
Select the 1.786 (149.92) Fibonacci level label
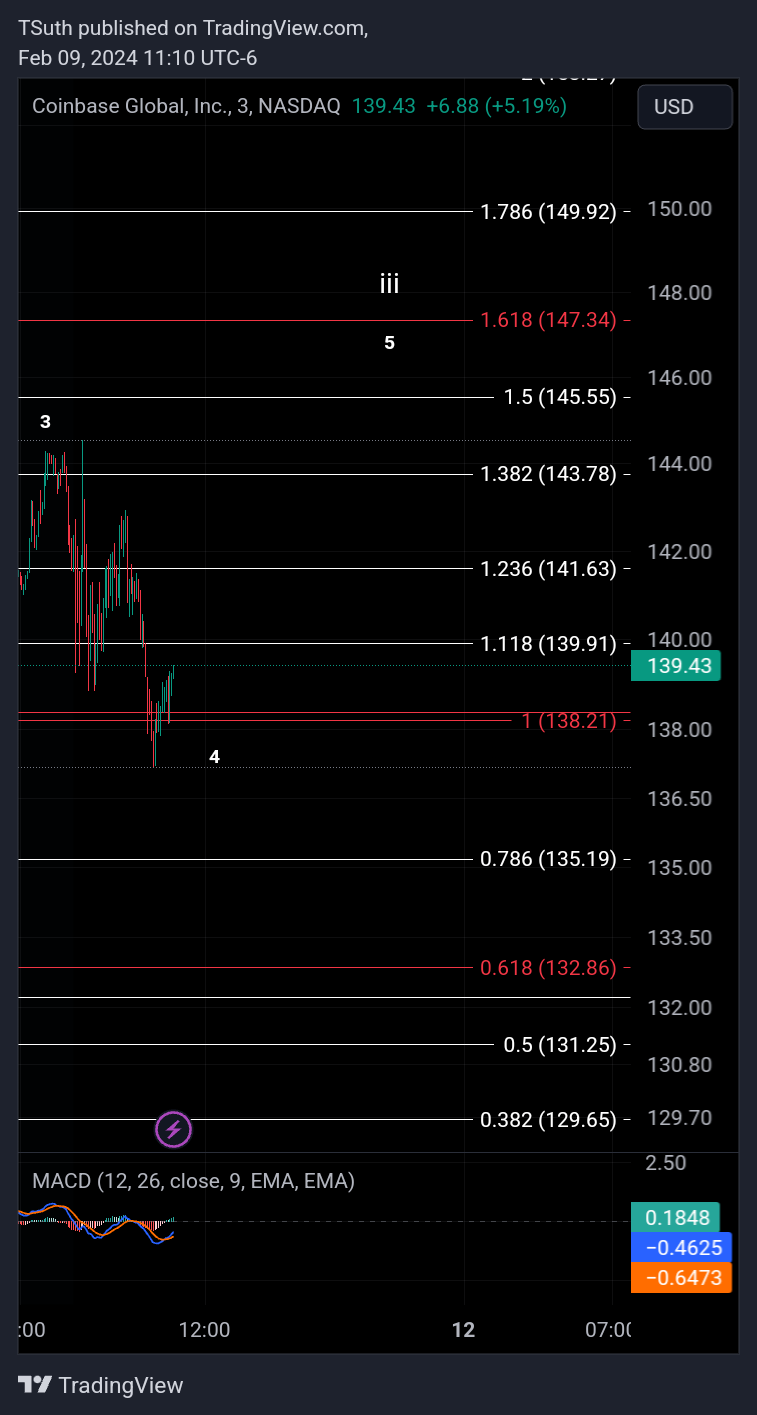[548, 211]
